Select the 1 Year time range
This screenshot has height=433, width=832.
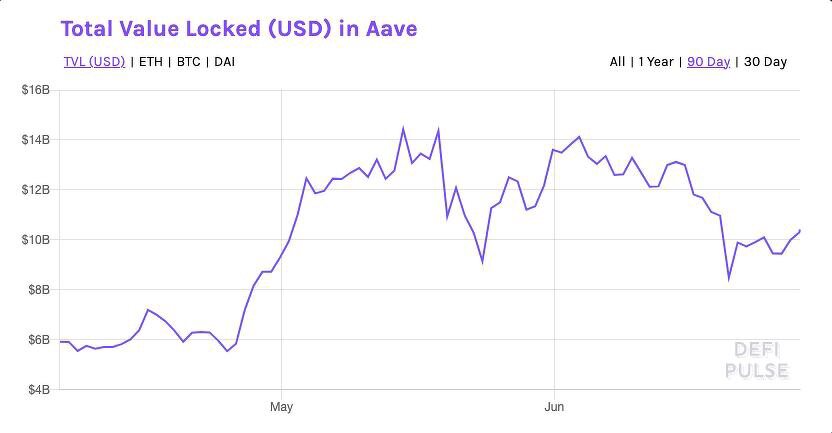[656, 62]
